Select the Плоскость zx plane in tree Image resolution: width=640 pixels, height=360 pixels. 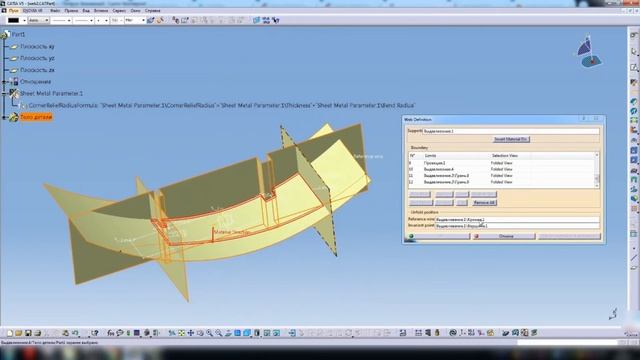pos(37,70)
